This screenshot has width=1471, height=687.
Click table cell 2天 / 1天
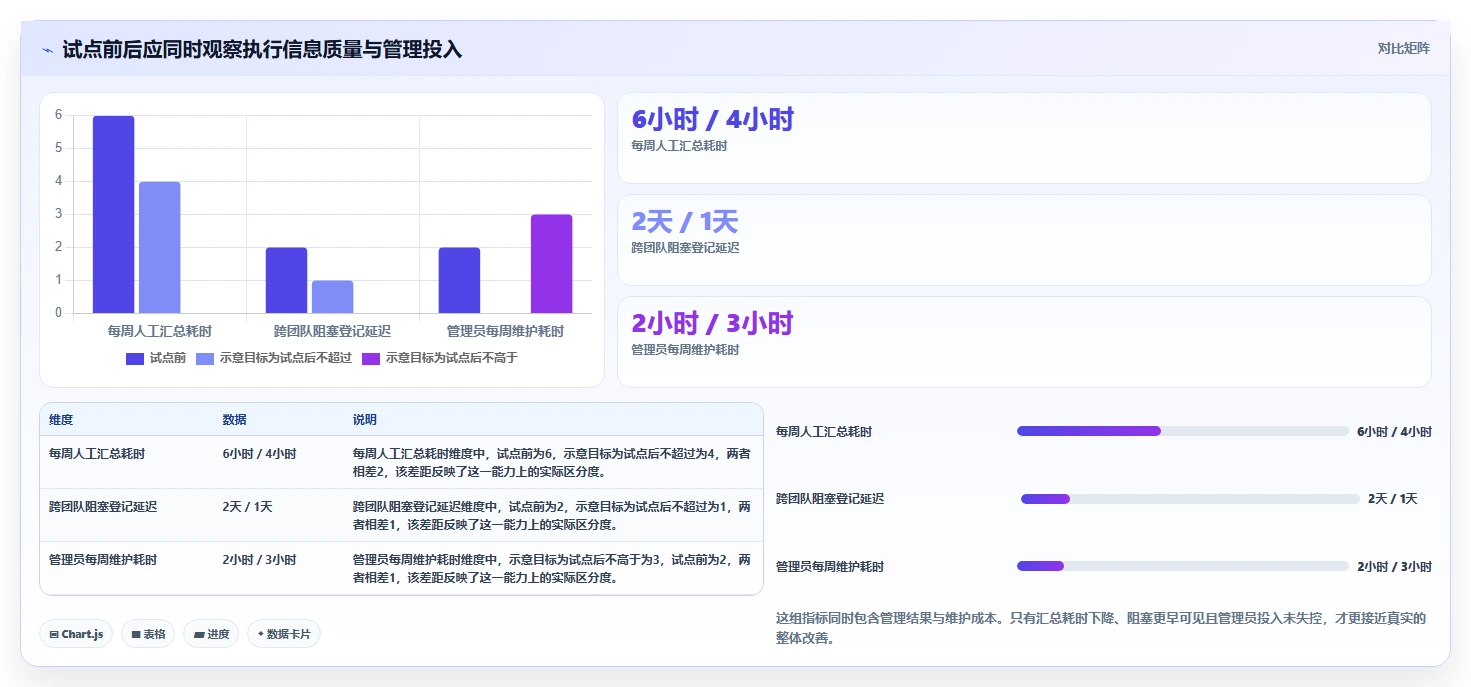pos(247,507)
